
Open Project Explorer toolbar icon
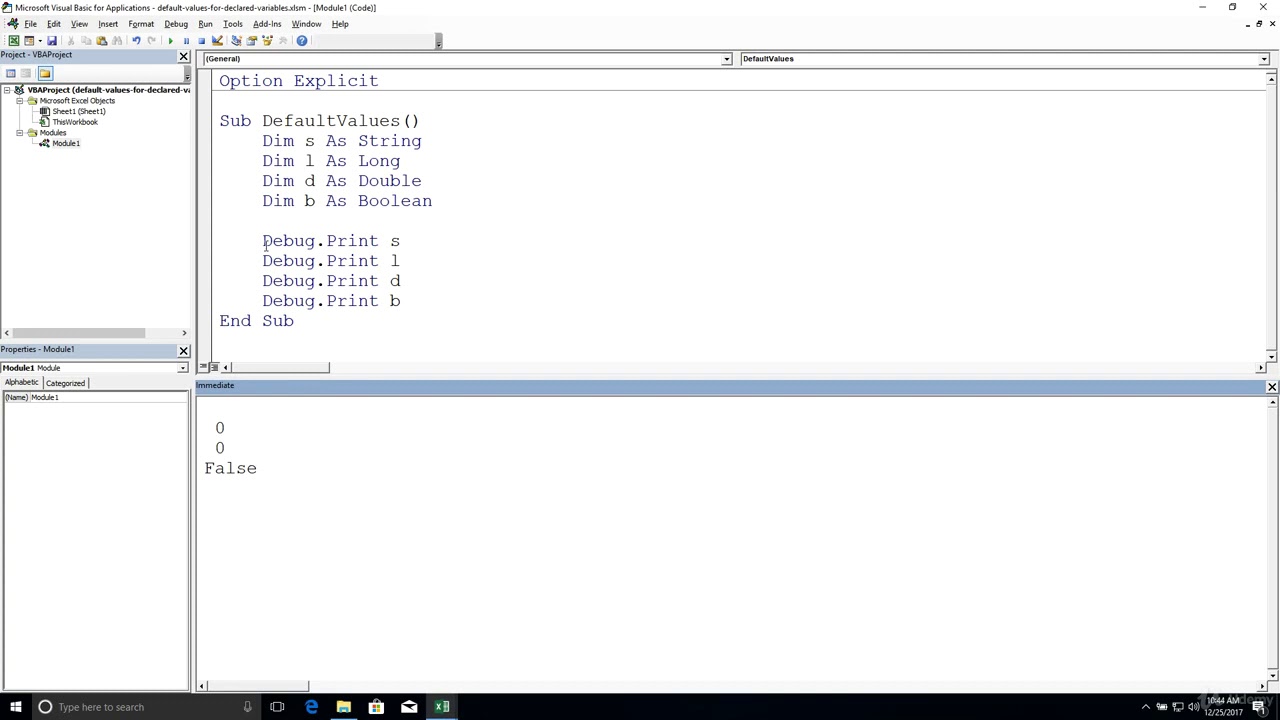236,41
